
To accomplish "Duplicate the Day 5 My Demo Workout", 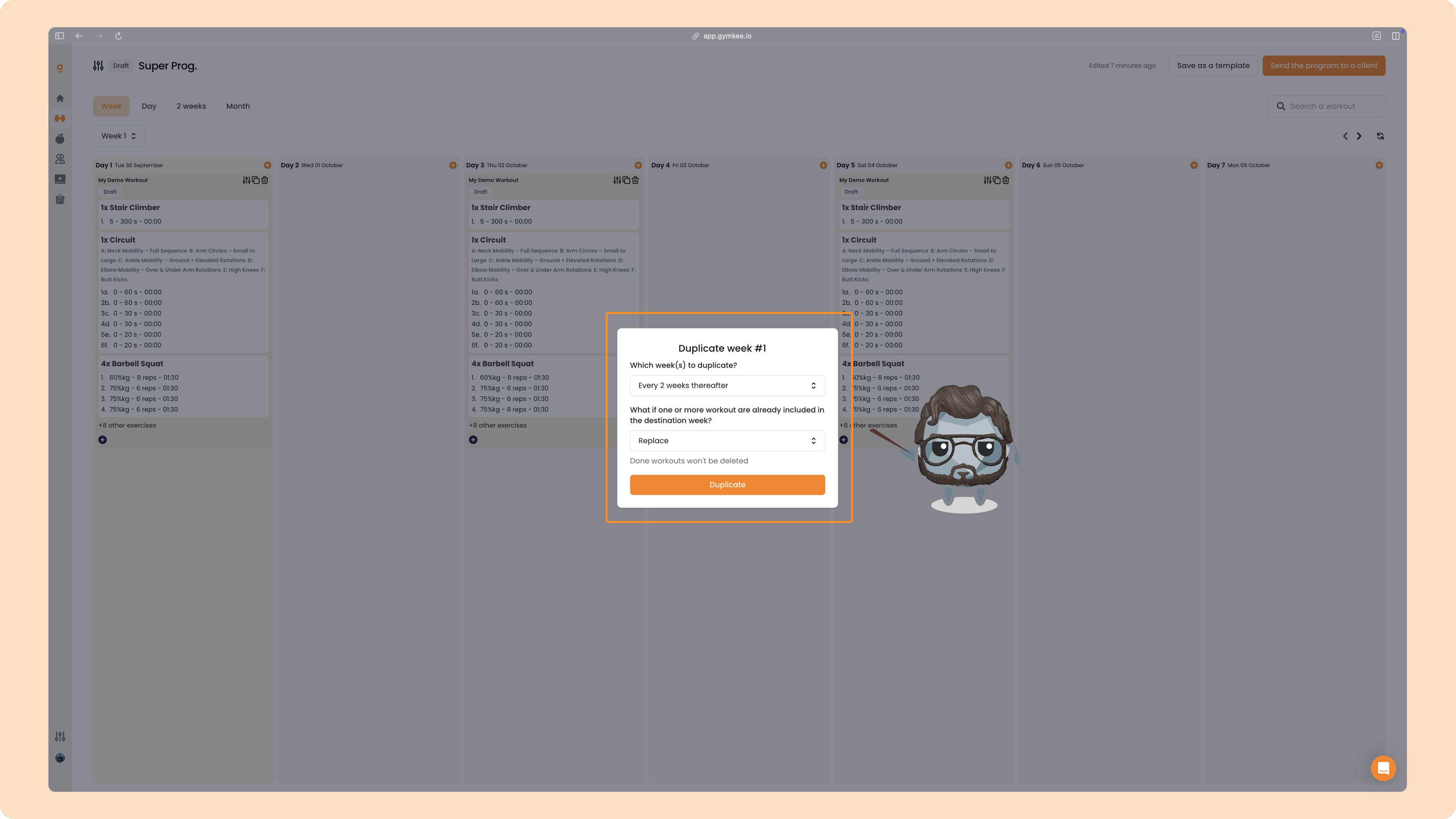I will (x=996, y=180).
